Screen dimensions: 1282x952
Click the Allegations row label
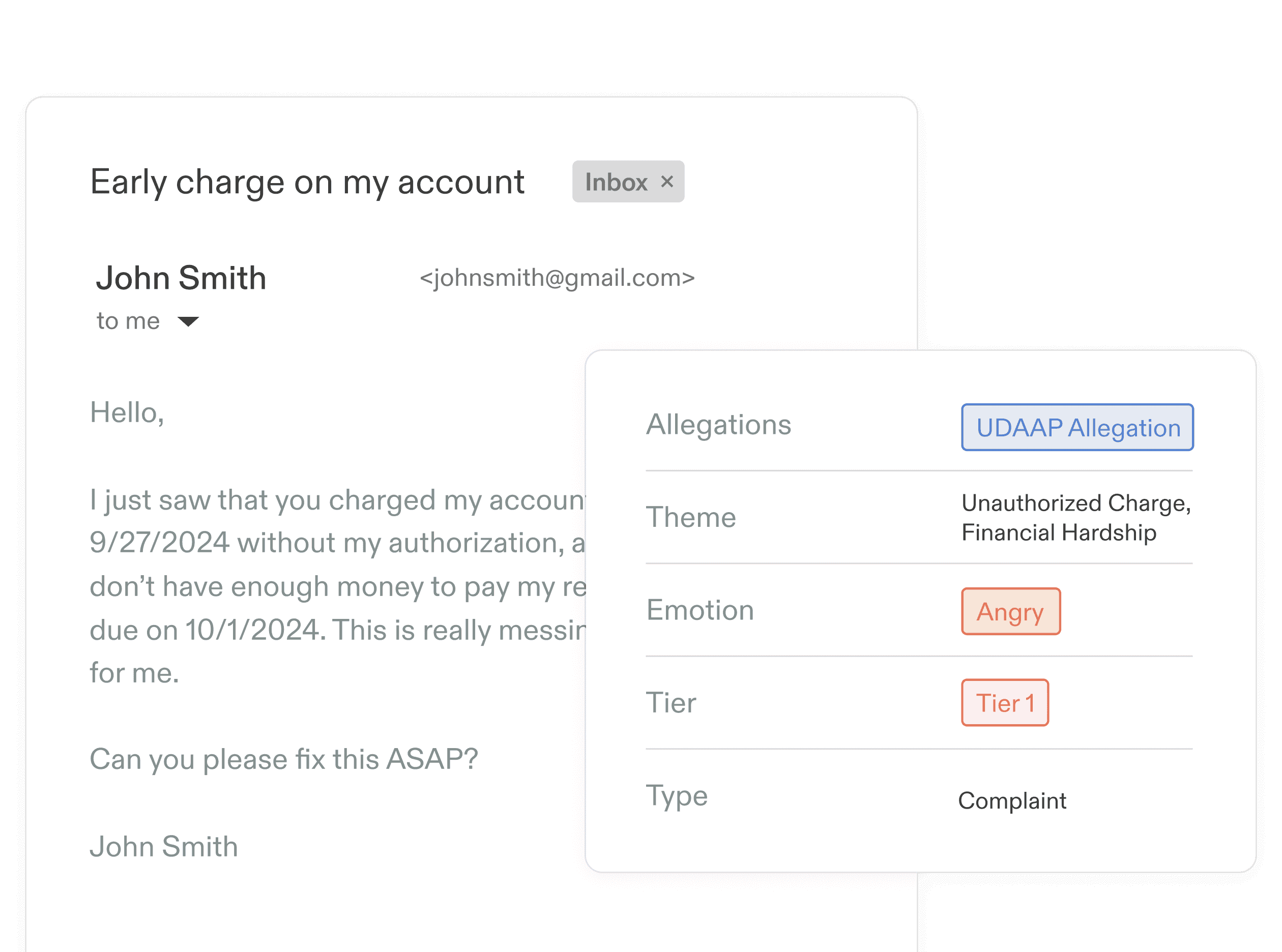point(718,425)
